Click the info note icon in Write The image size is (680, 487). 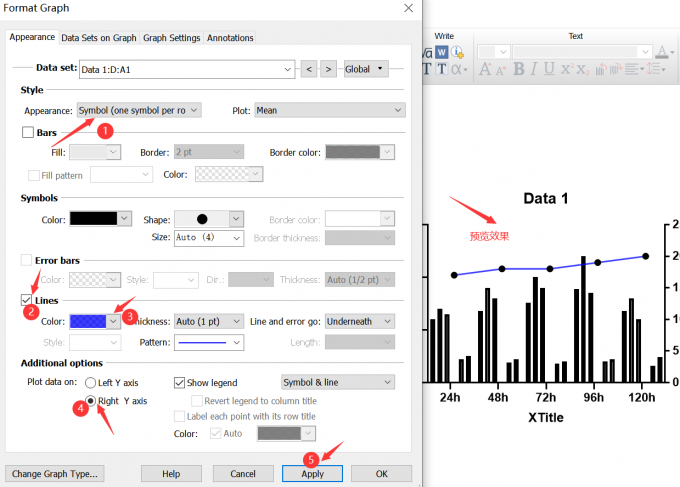(457, 51)
